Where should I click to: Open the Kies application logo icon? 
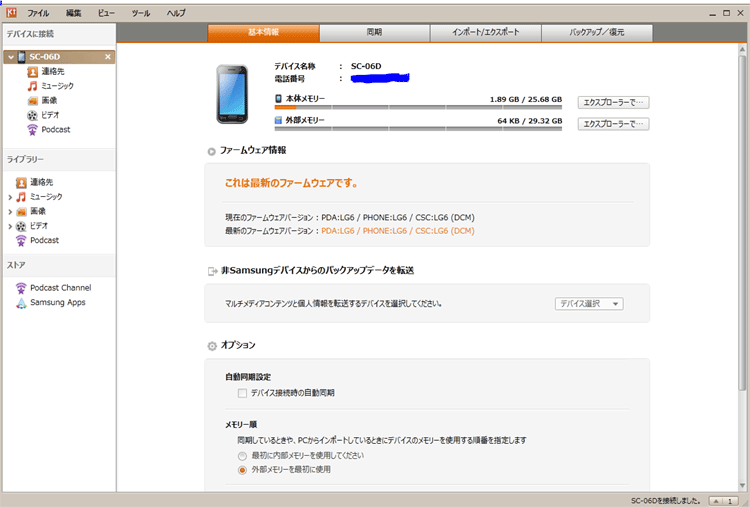tap(11, 12)
